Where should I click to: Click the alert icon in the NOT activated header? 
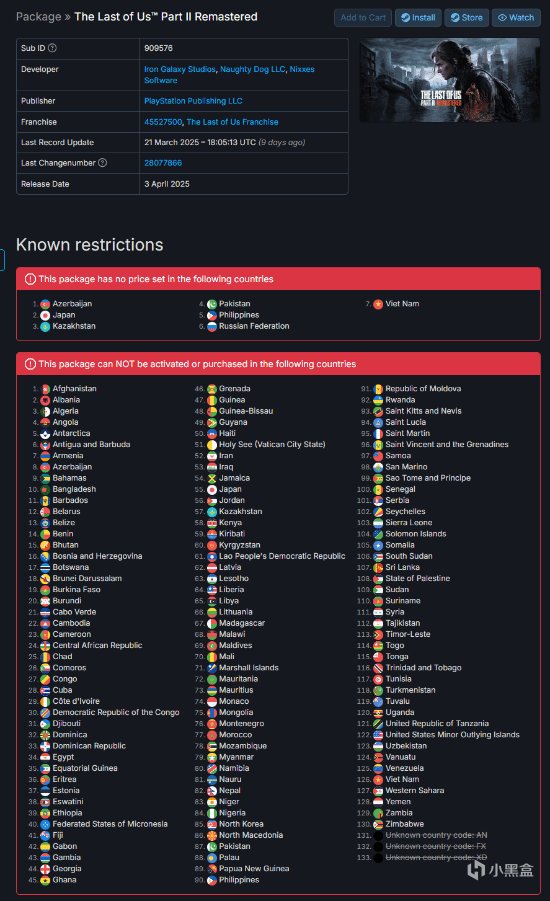coord(30,364)
